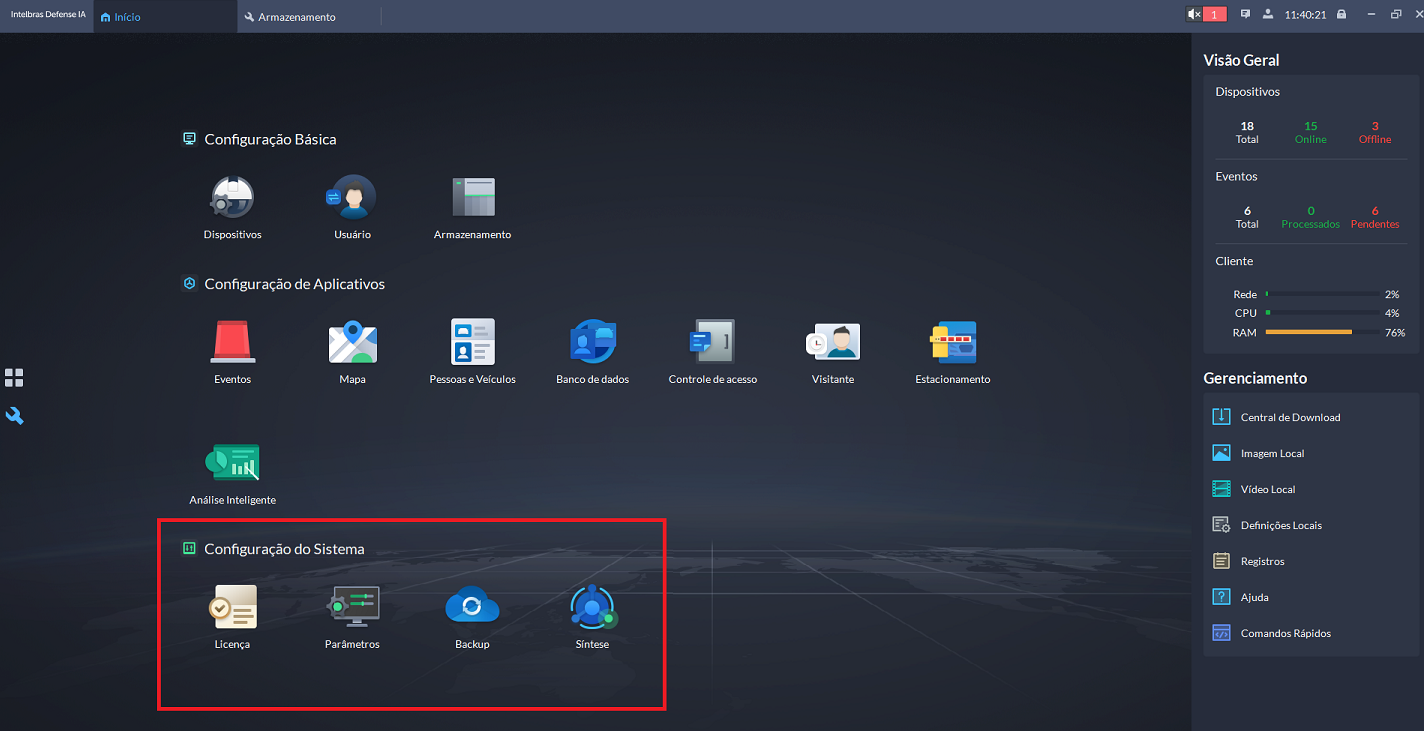The height and width of the screenshot is (731, 1424).
Task: Open the Visitante icon
Action: tap(833, 342)
